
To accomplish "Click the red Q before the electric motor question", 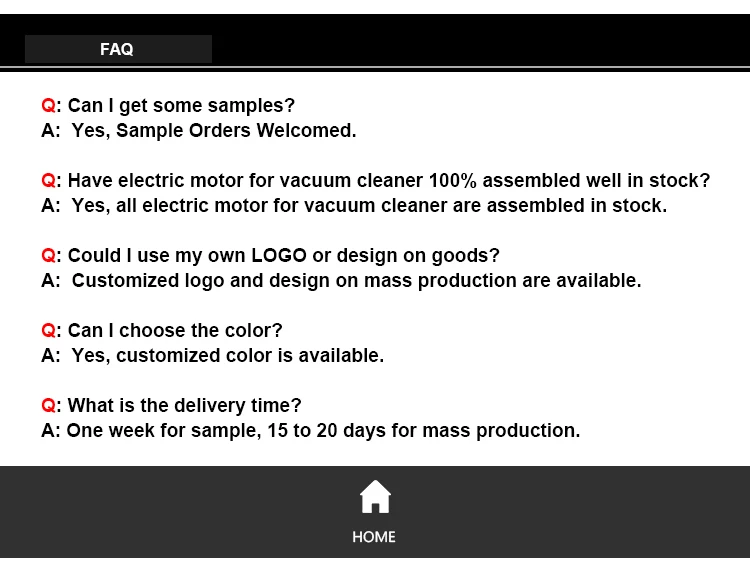I will (48, 181).
